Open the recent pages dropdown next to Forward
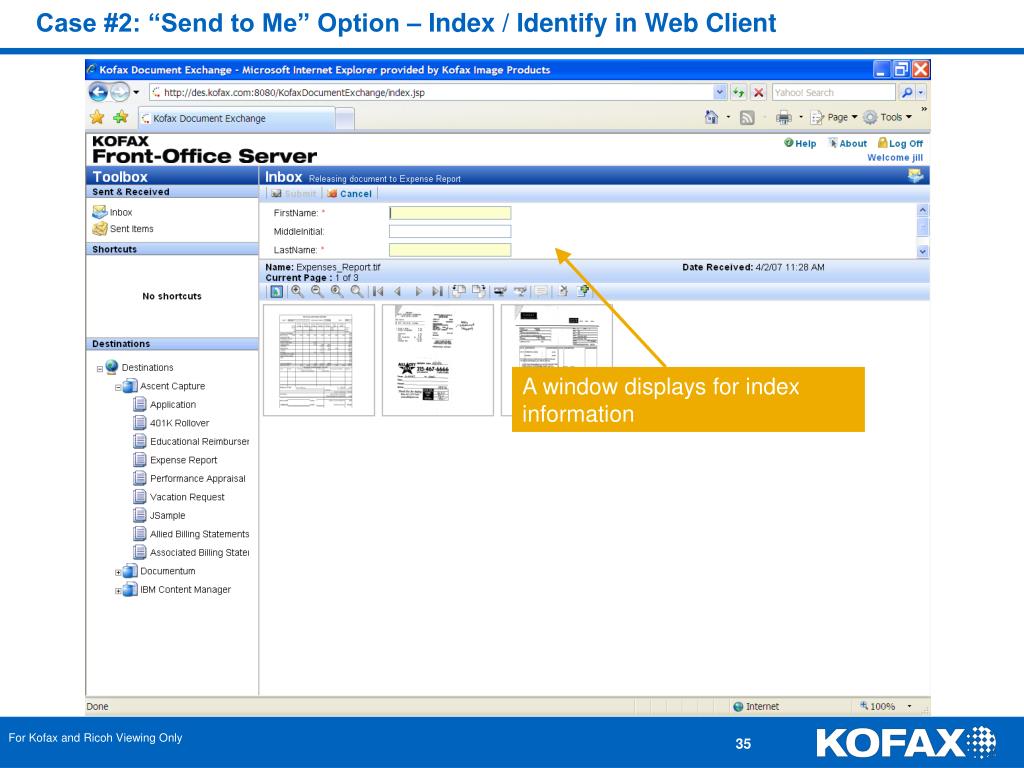The height and width of the screenshot is (768, 1024). click(x=136, y=92)
